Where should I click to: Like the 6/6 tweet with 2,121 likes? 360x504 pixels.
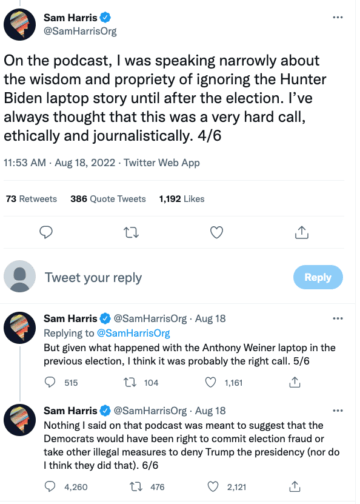coord(213,487)
